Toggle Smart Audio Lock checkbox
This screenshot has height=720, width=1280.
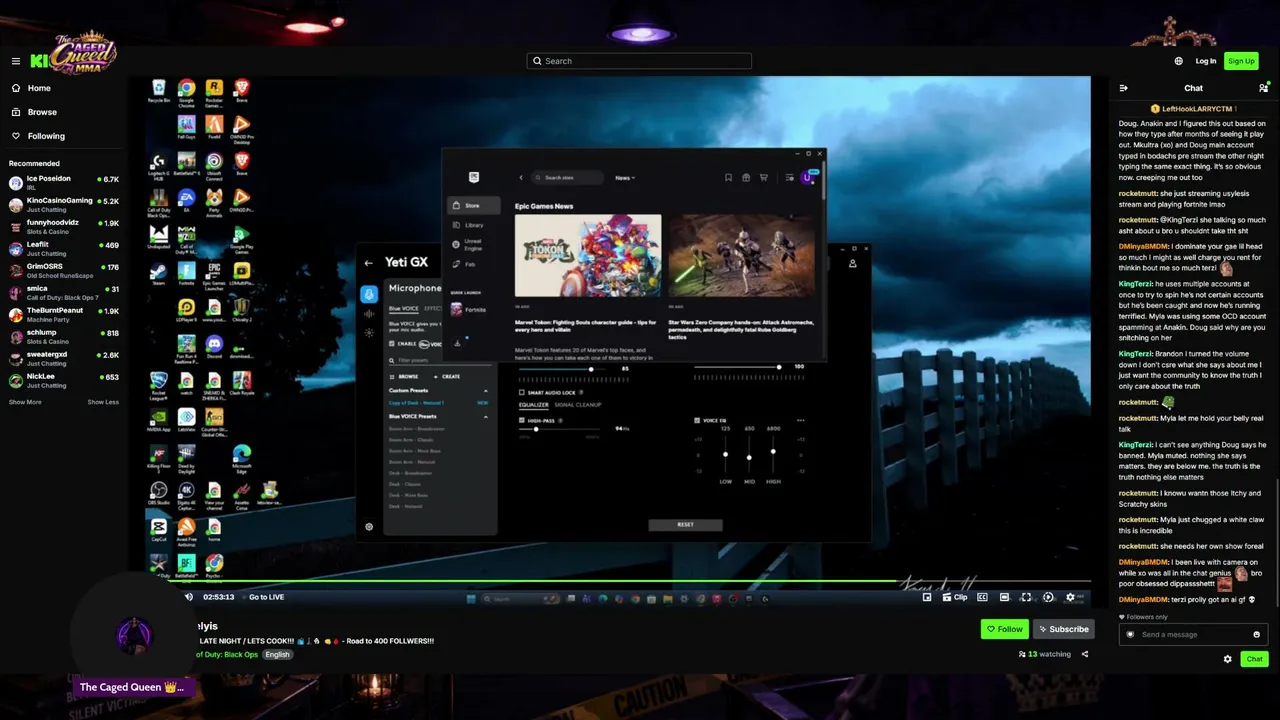point(522,393)
